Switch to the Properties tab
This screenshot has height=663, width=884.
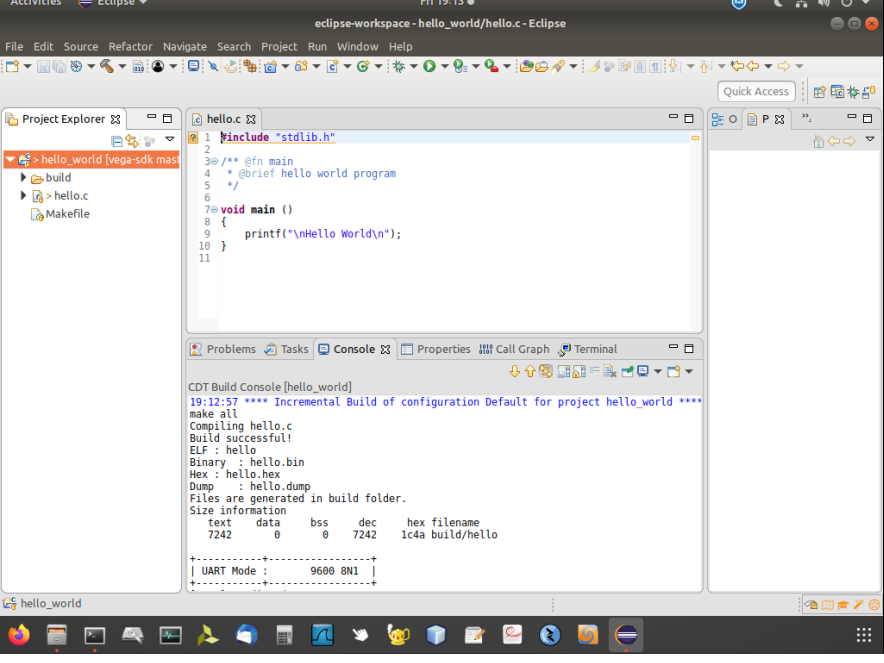pos(436,349)
